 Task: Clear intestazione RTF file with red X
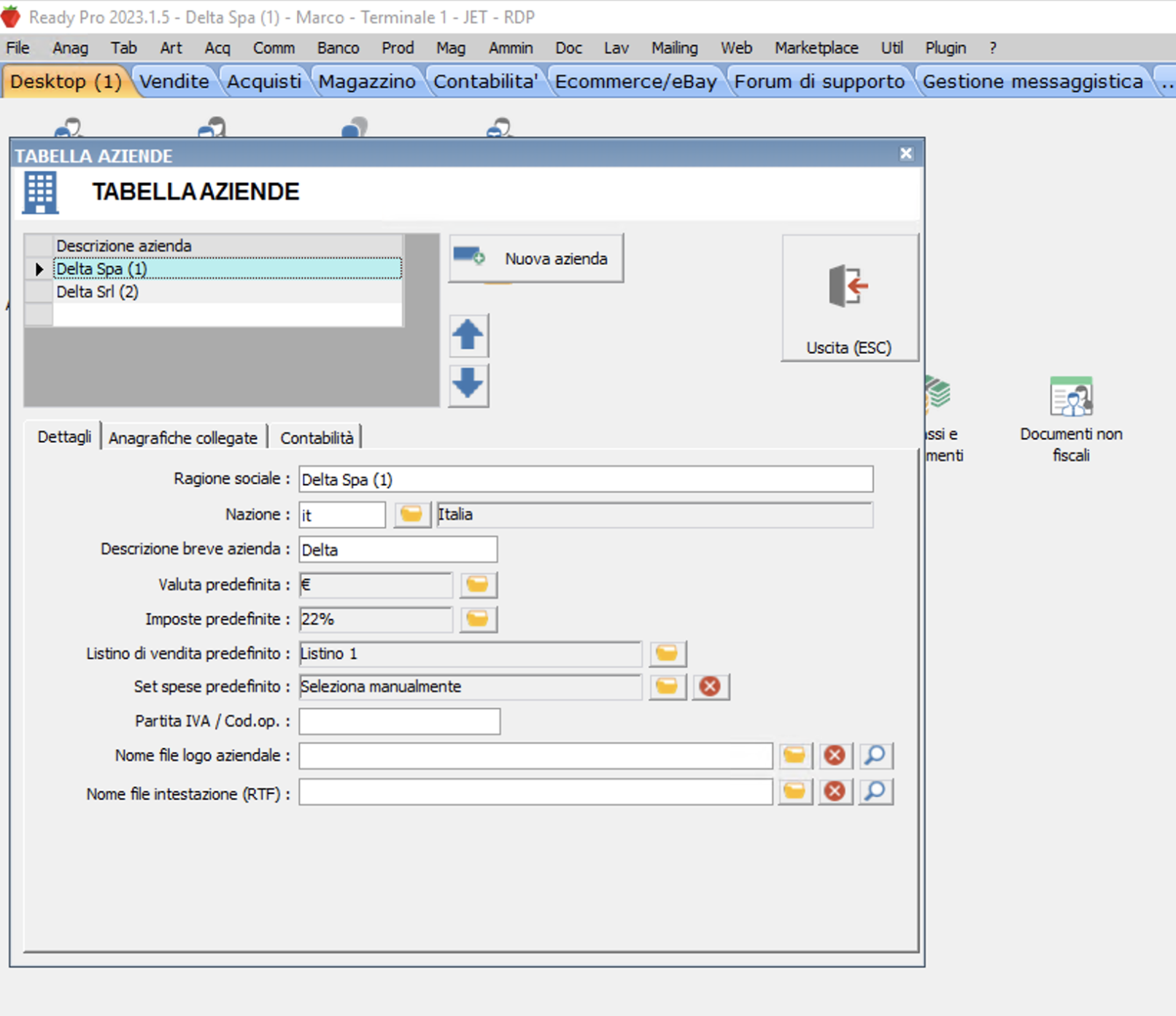835,791
